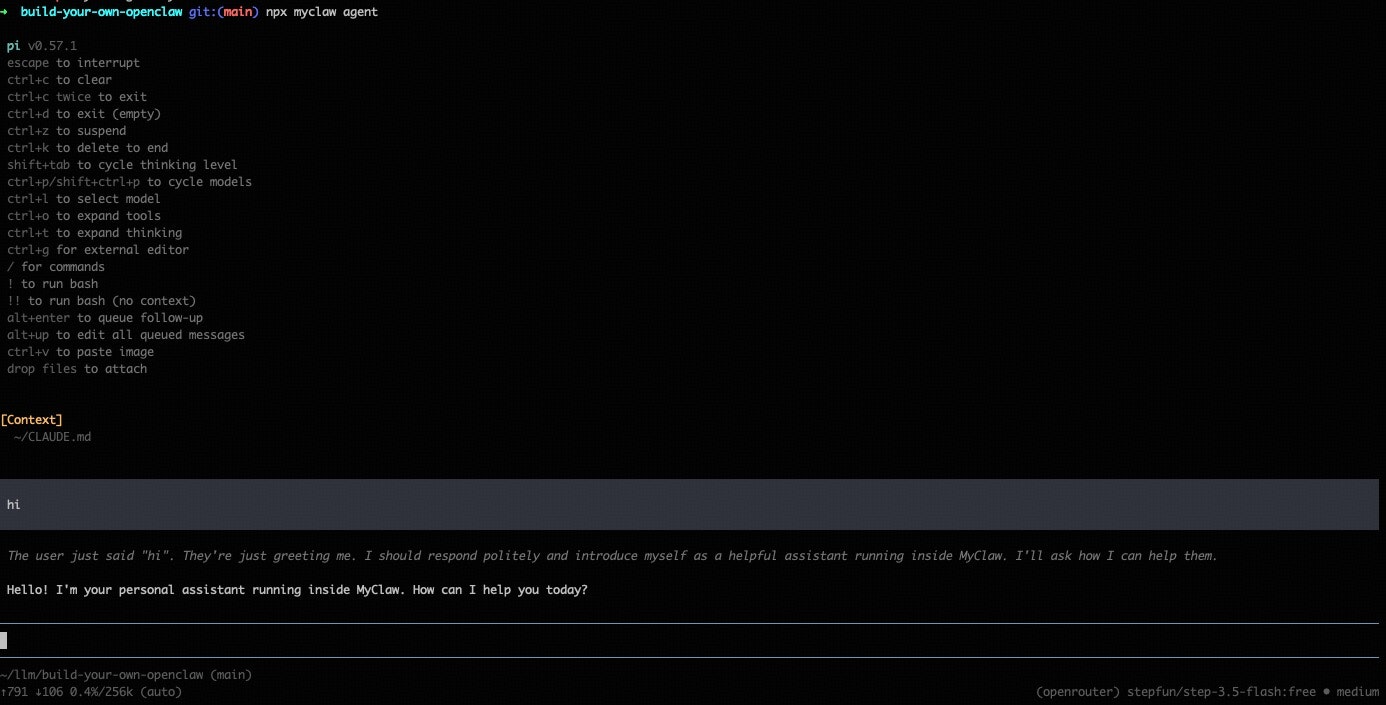Screen dimensions: 1386x705
Task: Click '/ for commands' menu hint
Action: [x=55, y=266]
